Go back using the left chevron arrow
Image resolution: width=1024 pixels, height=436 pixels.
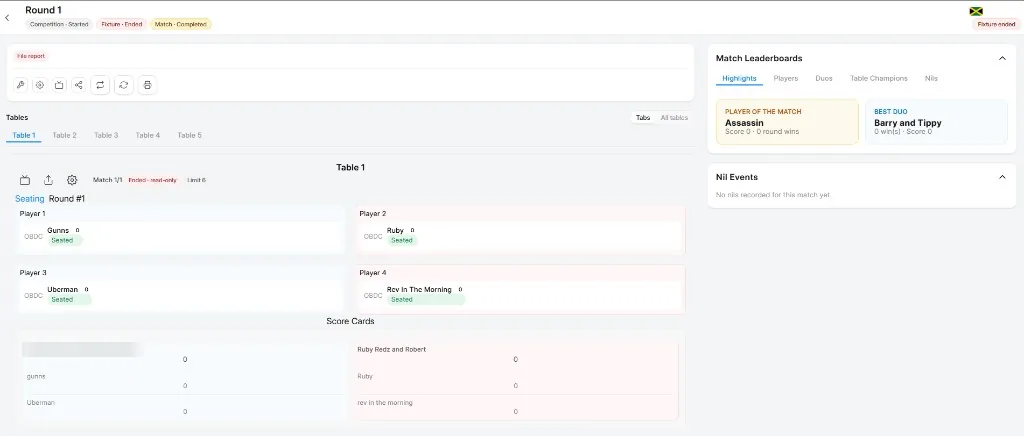point(7,18)
